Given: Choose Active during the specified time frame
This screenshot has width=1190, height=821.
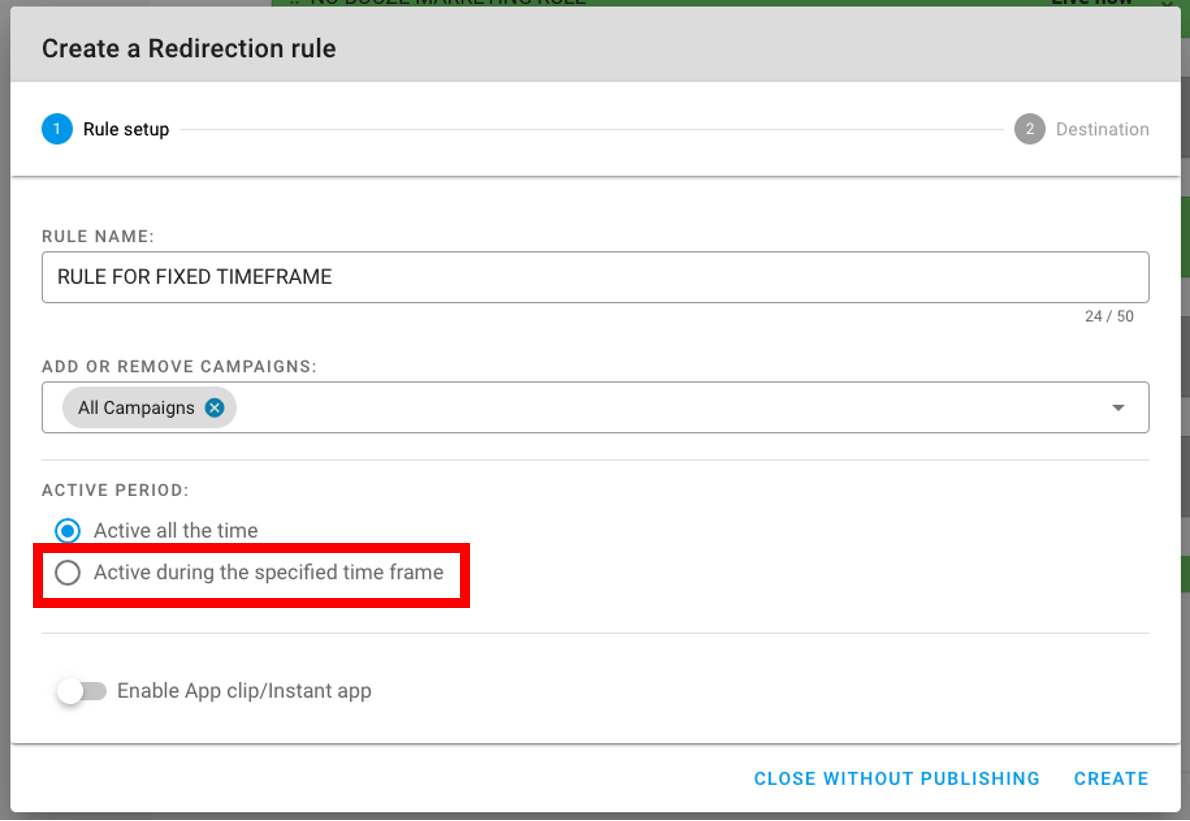Looking at the screenshot, I should [x=68, y=573].
